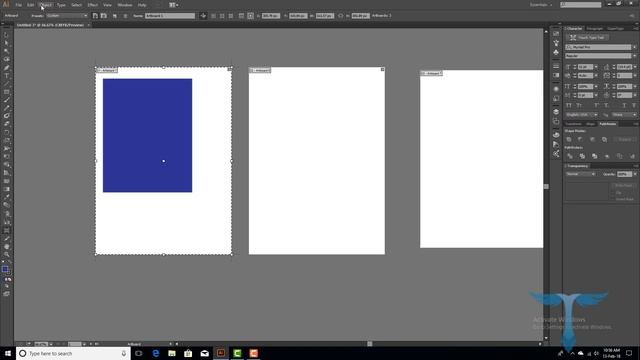Open the Stroke panel from the dock

click(556, 66)
